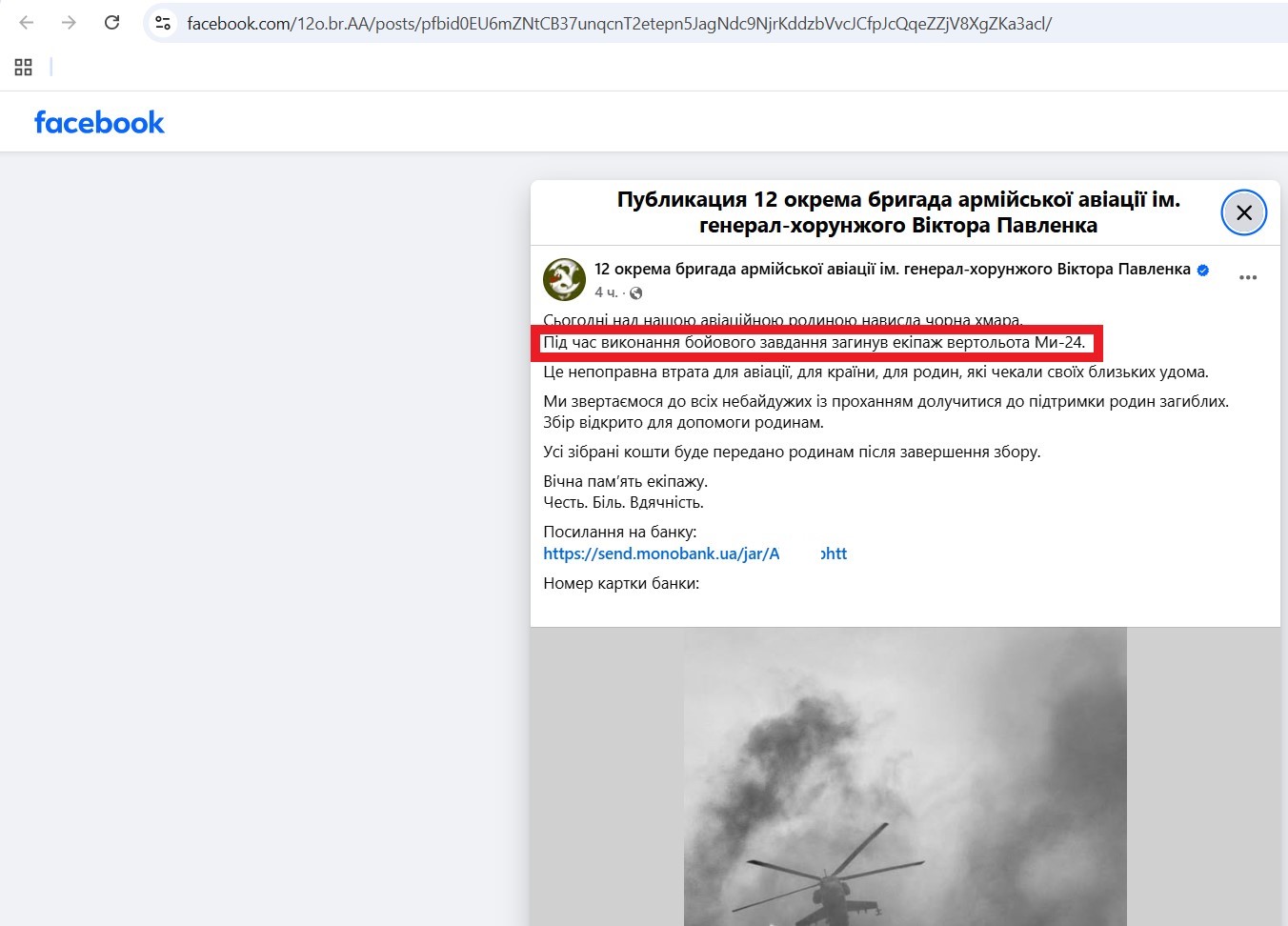1288x926 pixels.
Task: Click the verified badge next to page name
Action: 1203,271
